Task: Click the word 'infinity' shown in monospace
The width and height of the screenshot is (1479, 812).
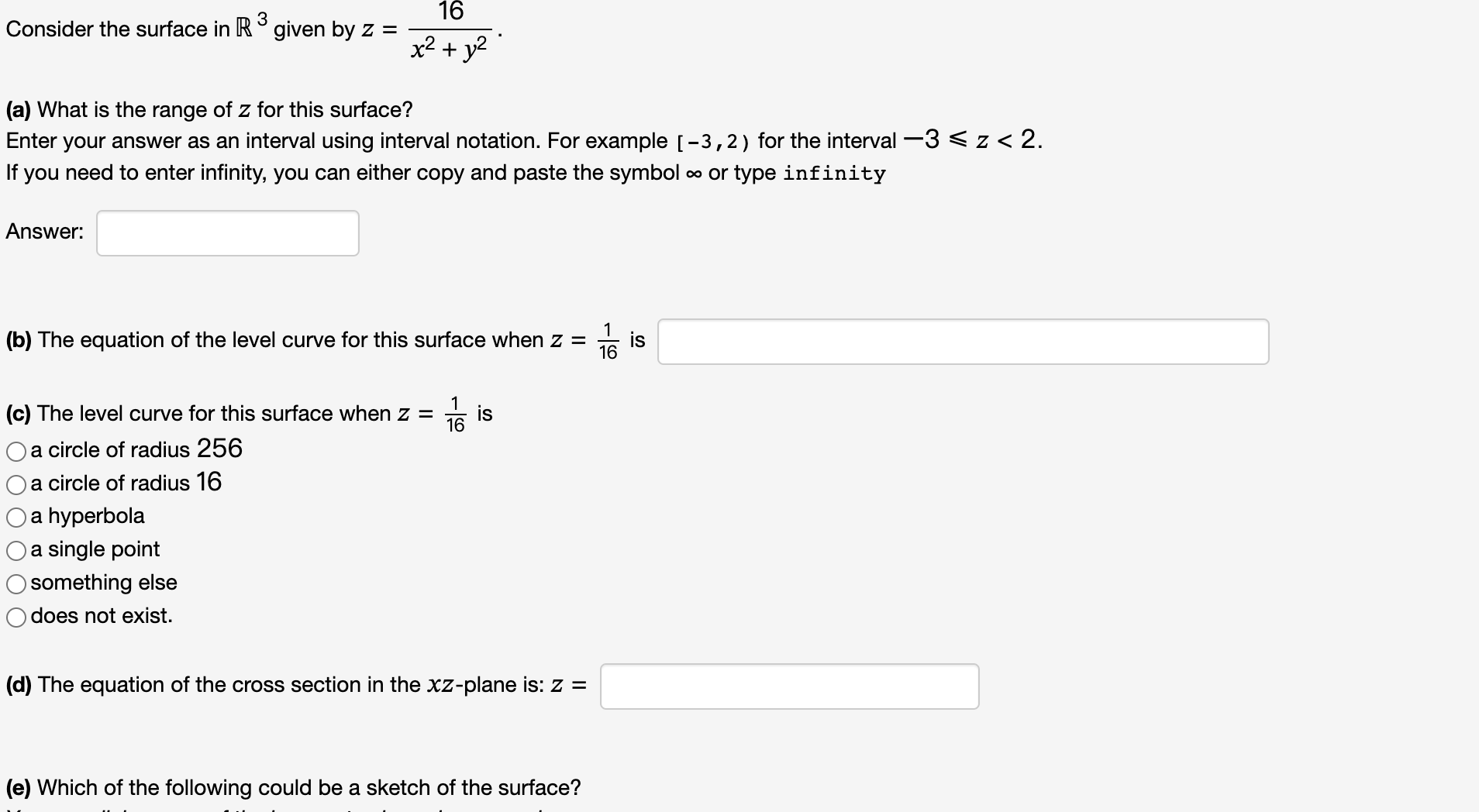Action: point(833,174)
